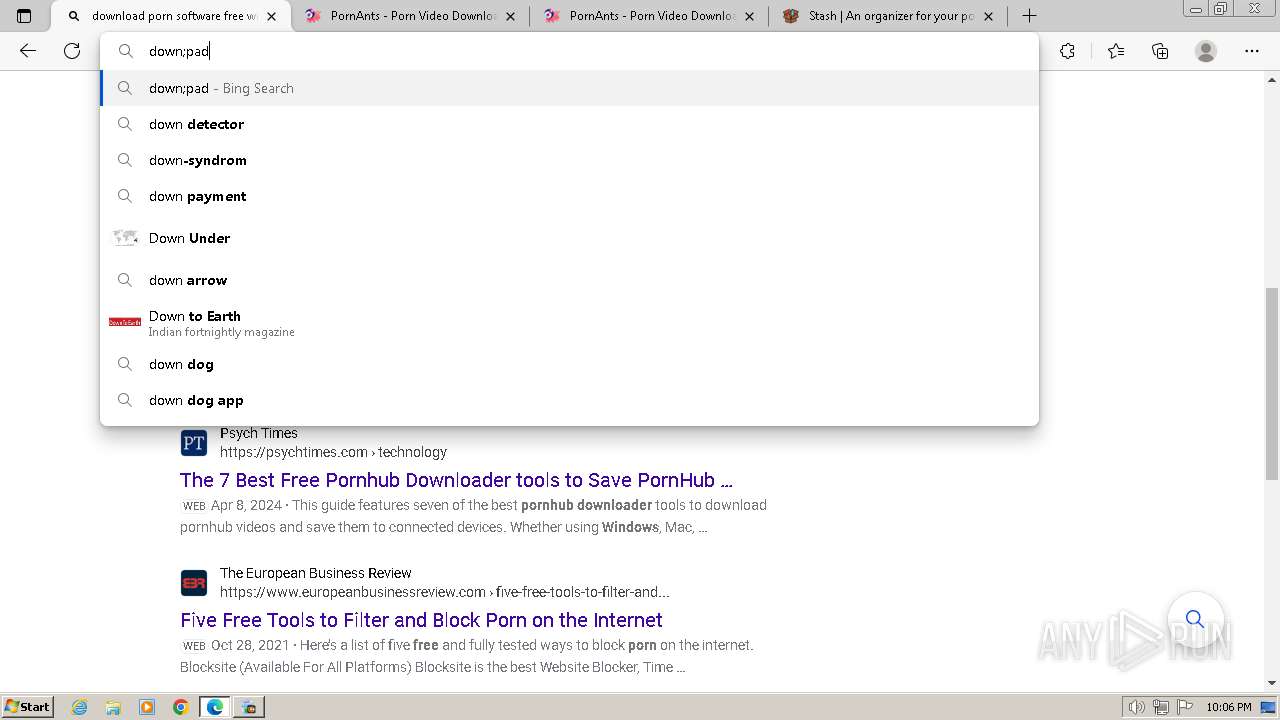The height and width of the screenshot is (720, 1280).
Task: Click The European Business Review site name
Action: coord(316,573)
